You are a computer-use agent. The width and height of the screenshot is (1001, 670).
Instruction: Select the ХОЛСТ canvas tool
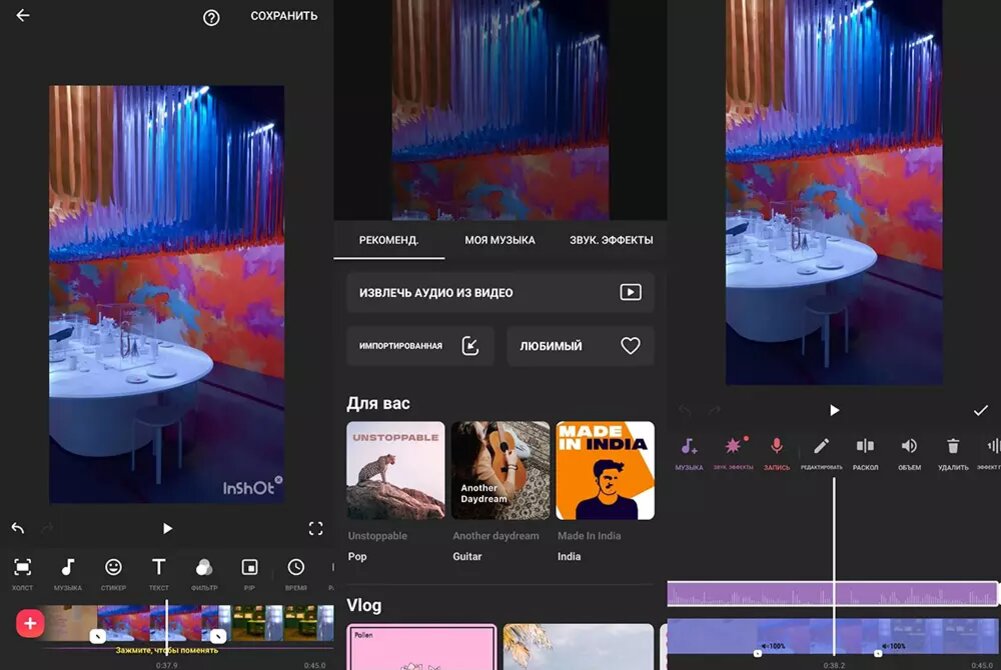22,573
